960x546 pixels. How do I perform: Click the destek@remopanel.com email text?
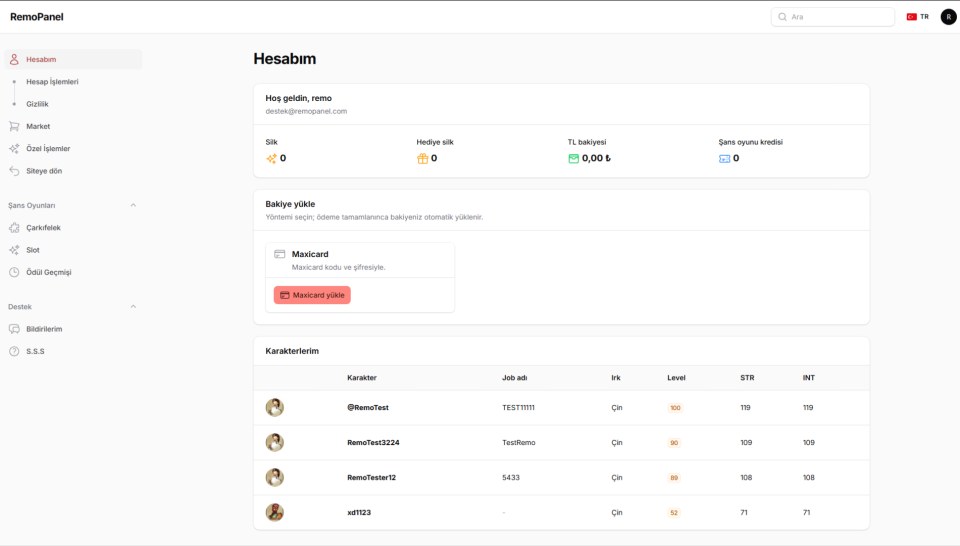point(306,111)
